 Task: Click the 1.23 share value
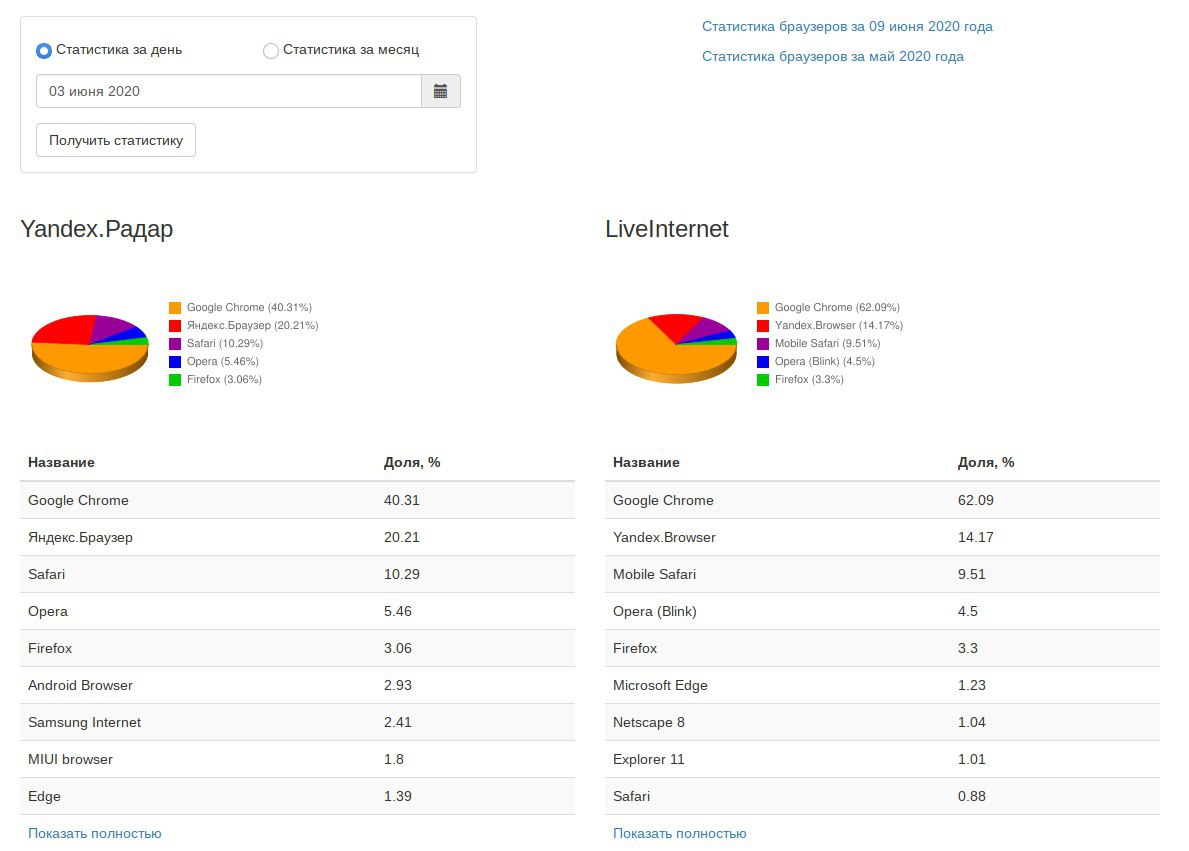click(971, 685)
